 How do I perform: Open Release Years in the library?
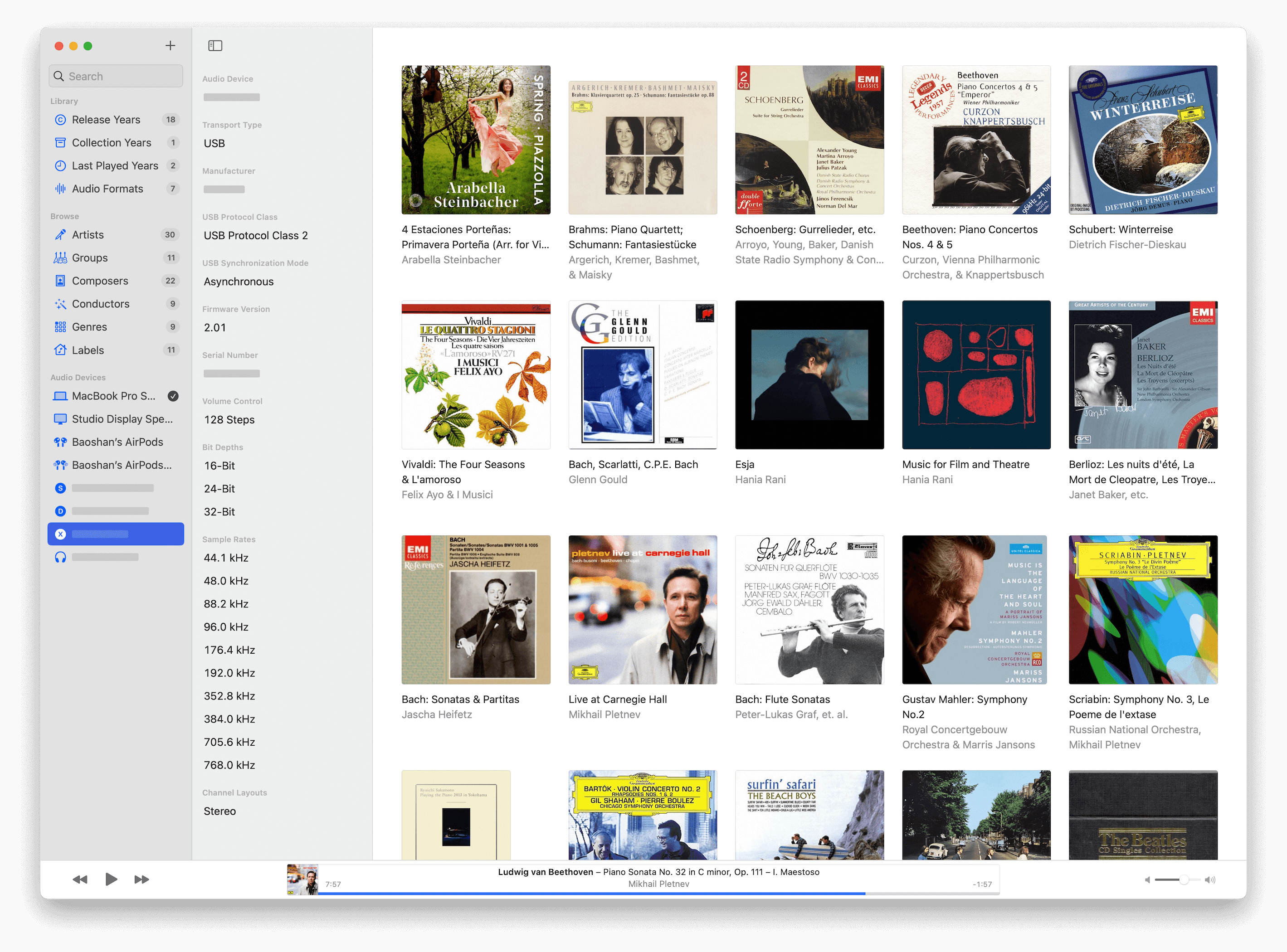[106, 120]
